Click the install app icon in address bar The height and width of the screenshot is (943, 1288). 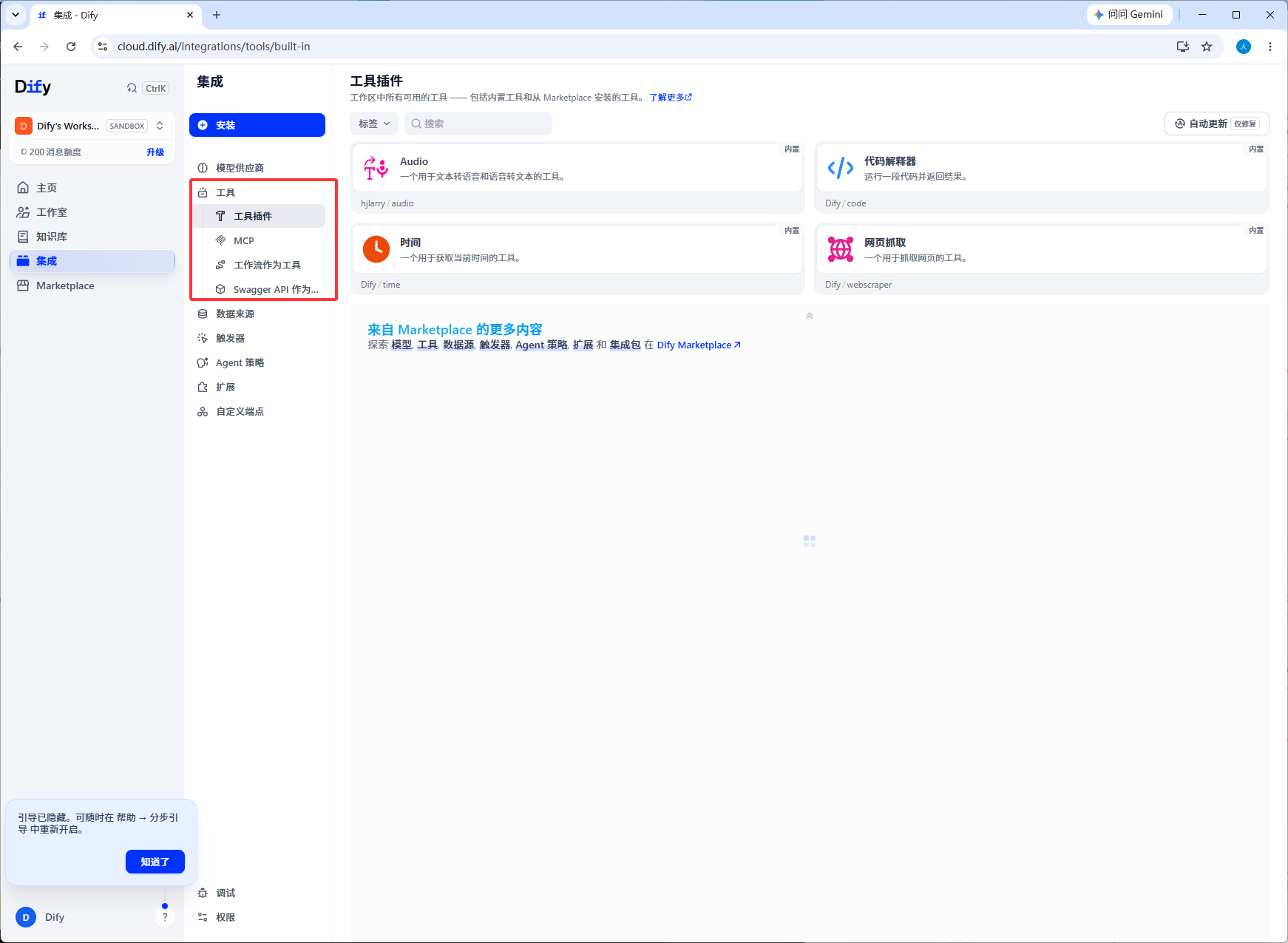click(x=1183, y=47)
